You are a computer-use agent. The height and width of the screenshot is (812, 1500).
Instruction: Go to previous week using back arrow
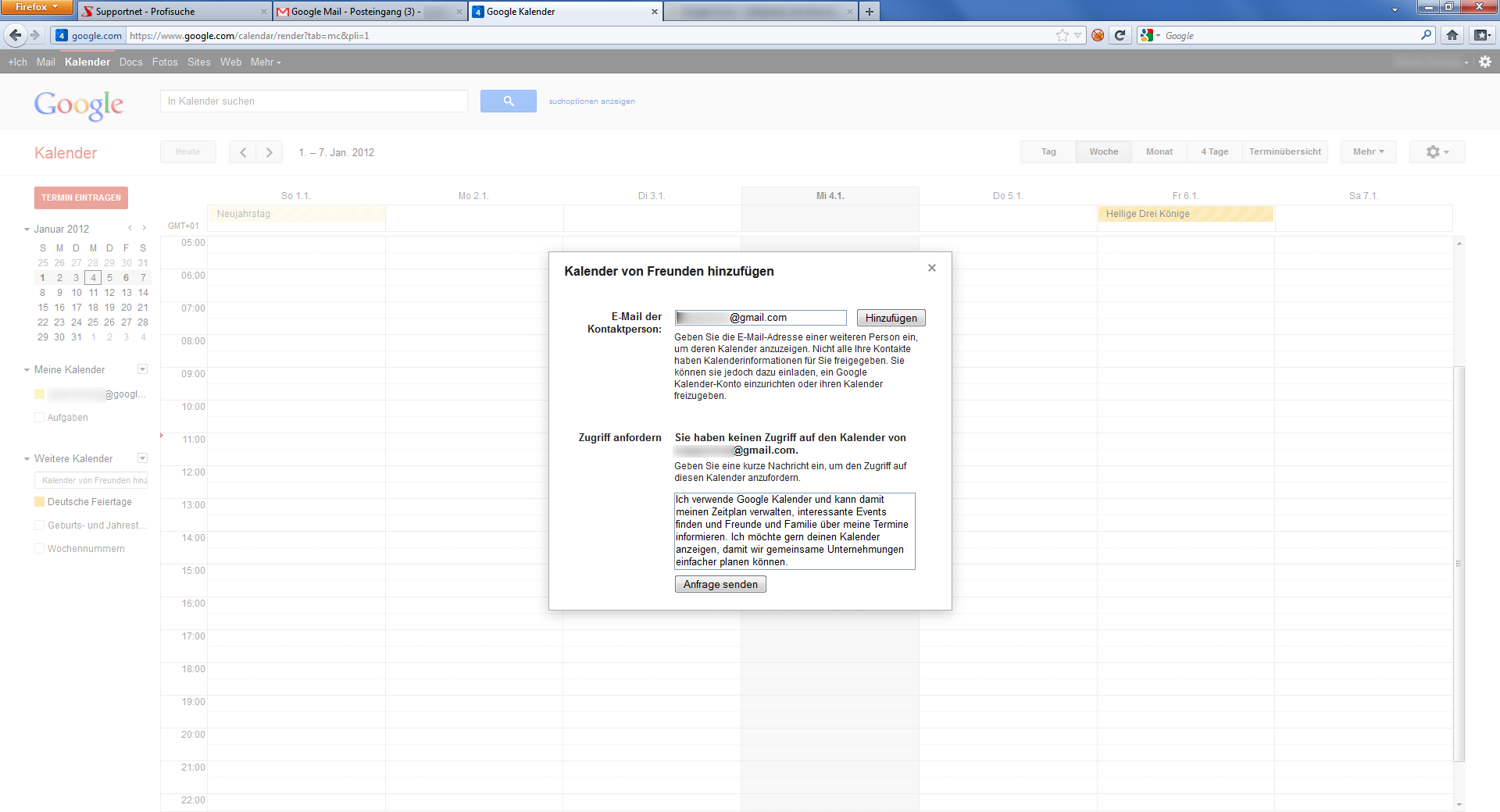point(243,151)
